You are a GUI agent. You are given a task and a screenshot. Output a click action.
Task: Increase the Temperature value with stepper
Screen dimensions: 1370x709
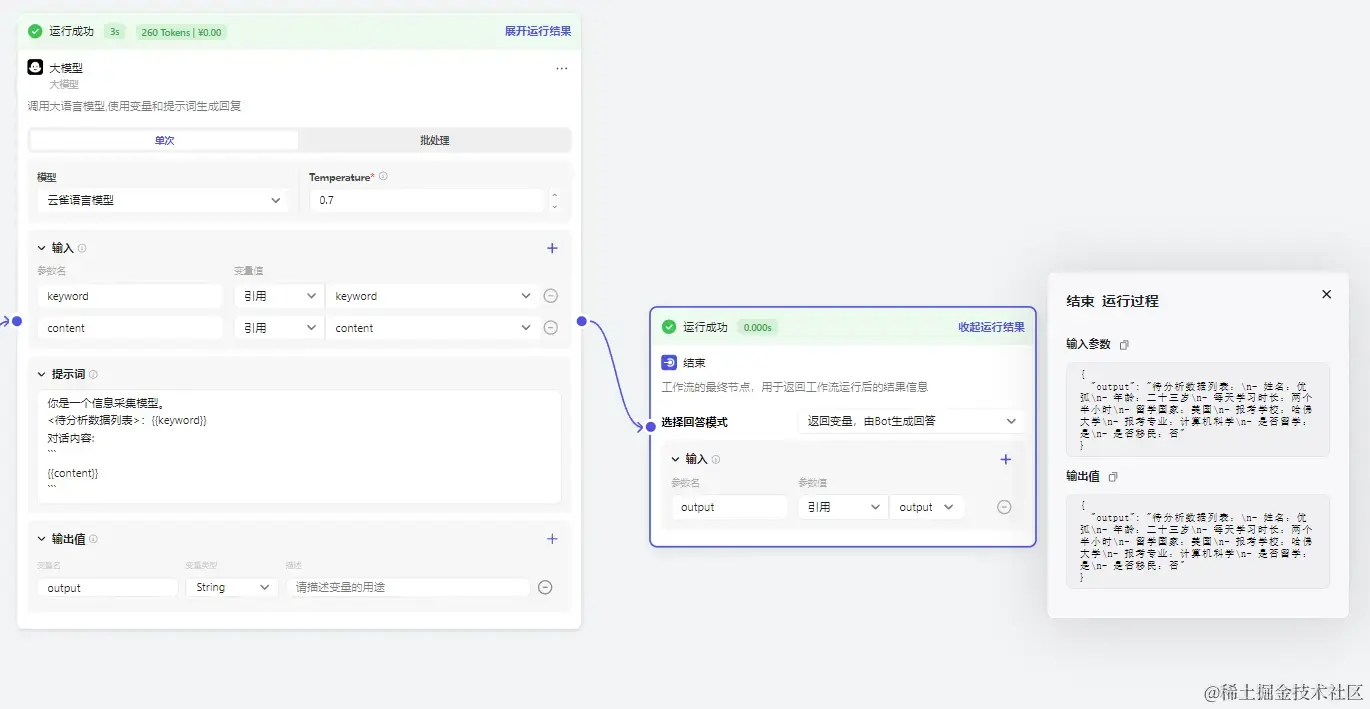(x=554, y=195)
